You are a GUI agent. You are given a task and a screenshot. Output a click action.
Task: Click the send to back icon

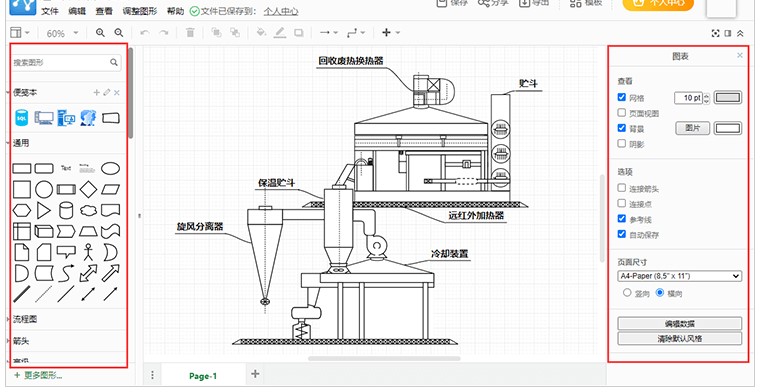click(235, 33)
